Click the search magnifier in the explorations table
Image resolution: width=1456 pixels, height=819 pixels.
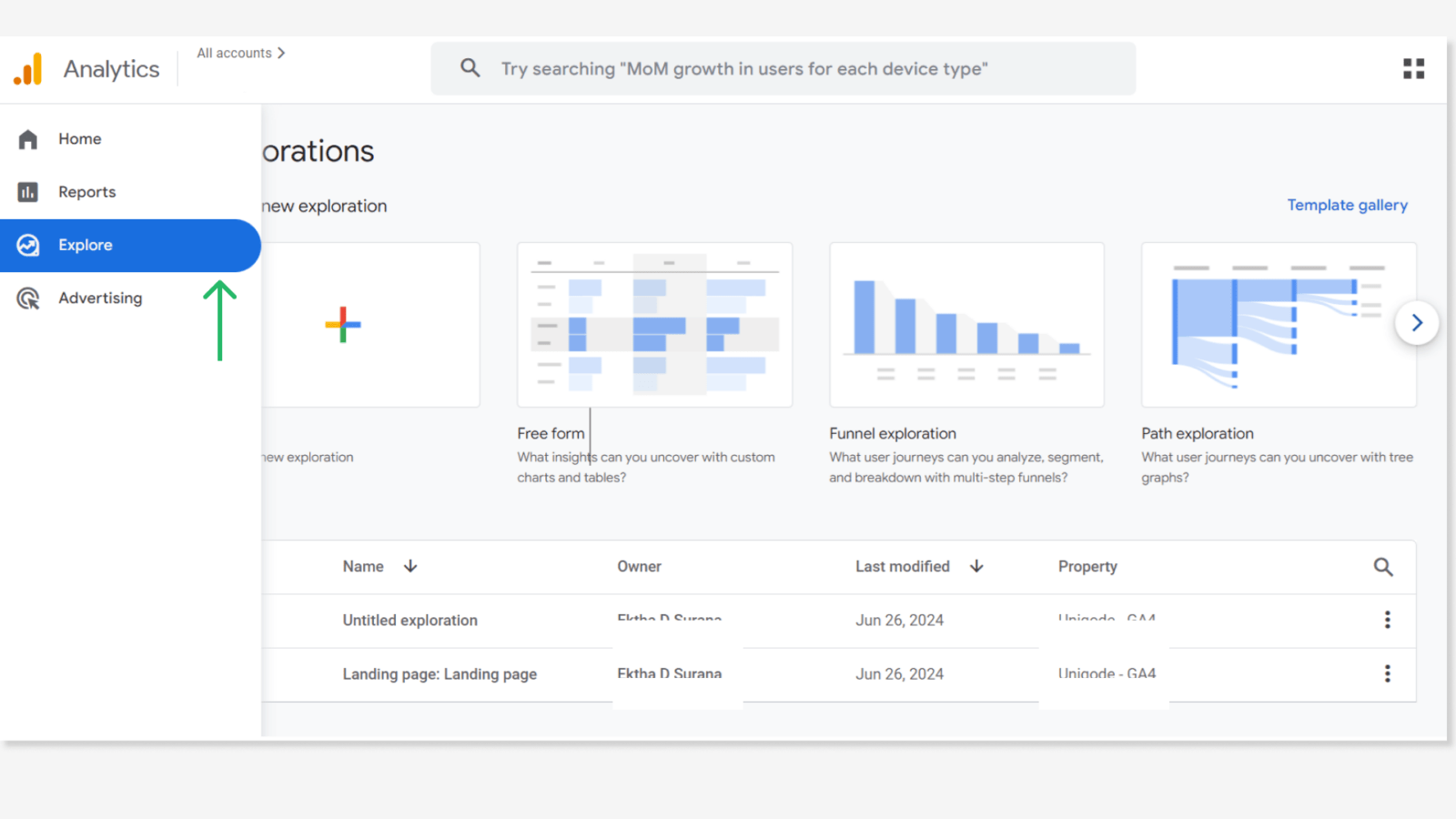1383,566
